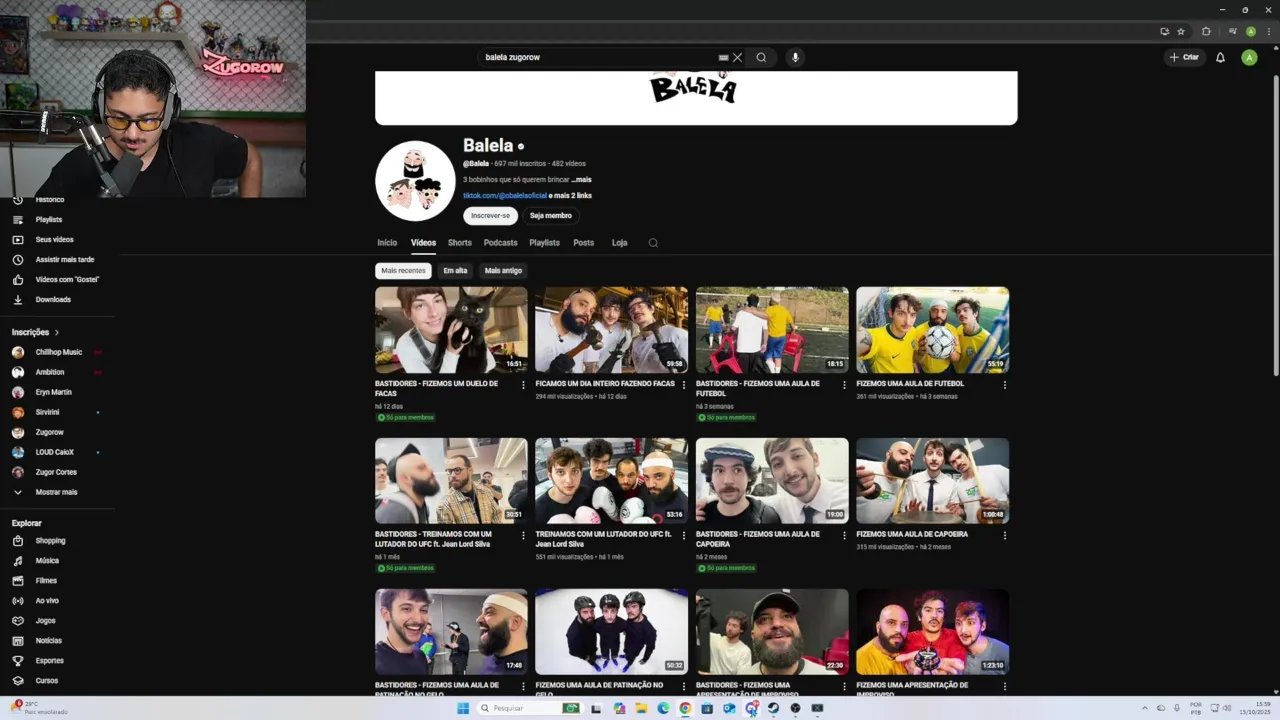The width and height of the screenshot is (1280, 720).
Task: Open the Playlists channel tab
Action: [x=545, y=243]
